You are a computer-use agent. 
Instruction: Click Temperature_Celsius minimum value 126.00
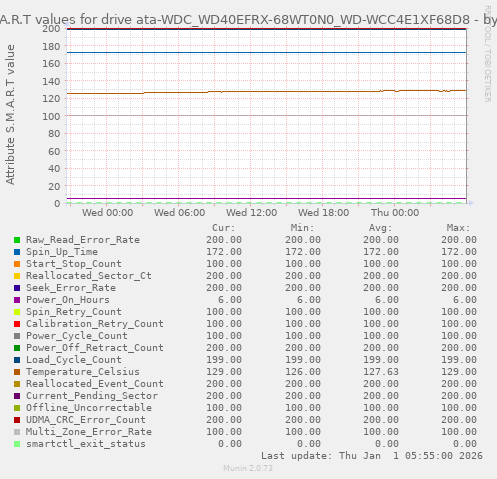tap(303, 372)
